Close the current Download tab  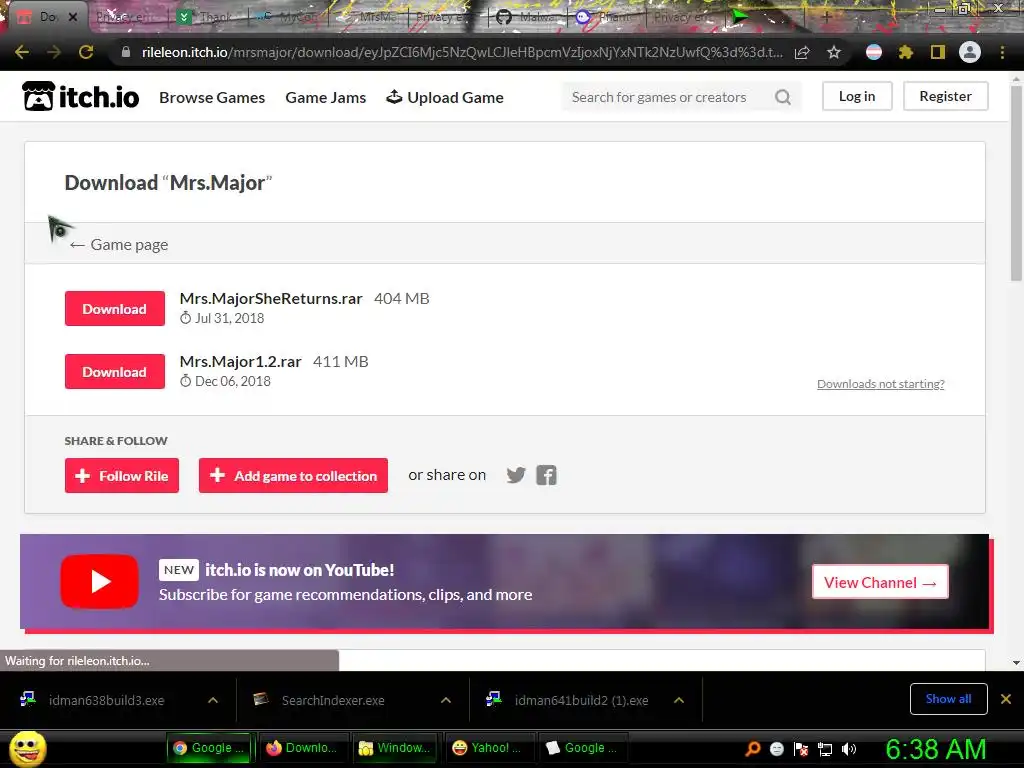(73, 18)
